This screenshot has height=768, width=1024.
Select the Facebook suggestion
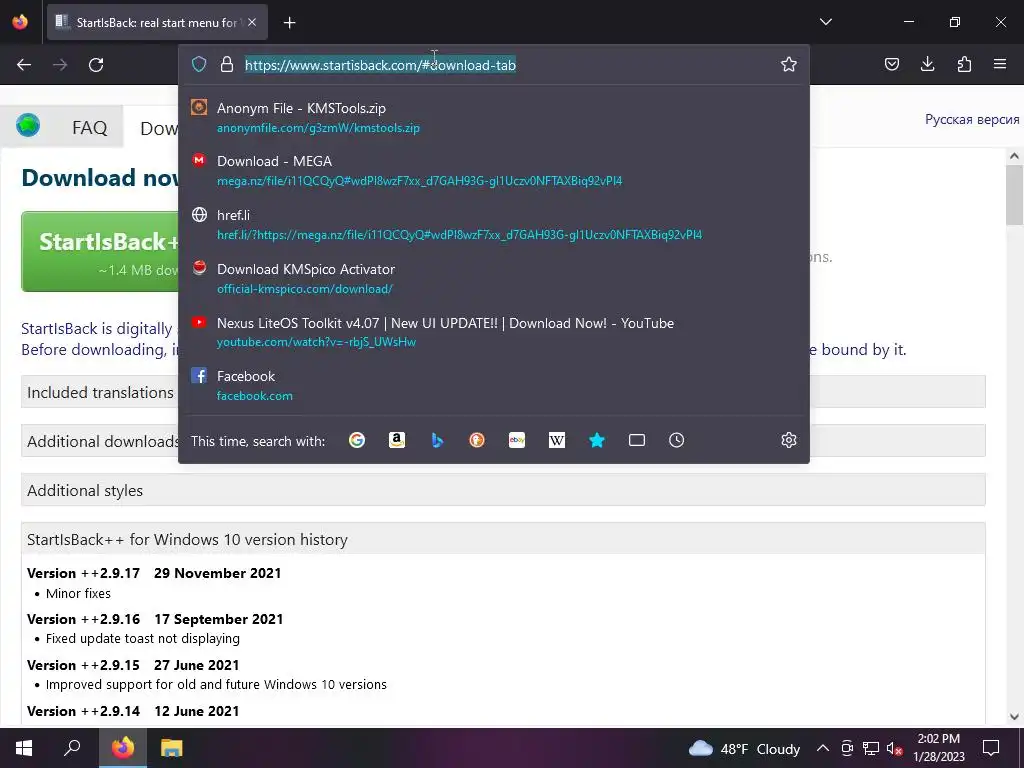click(x=494, y=385)
